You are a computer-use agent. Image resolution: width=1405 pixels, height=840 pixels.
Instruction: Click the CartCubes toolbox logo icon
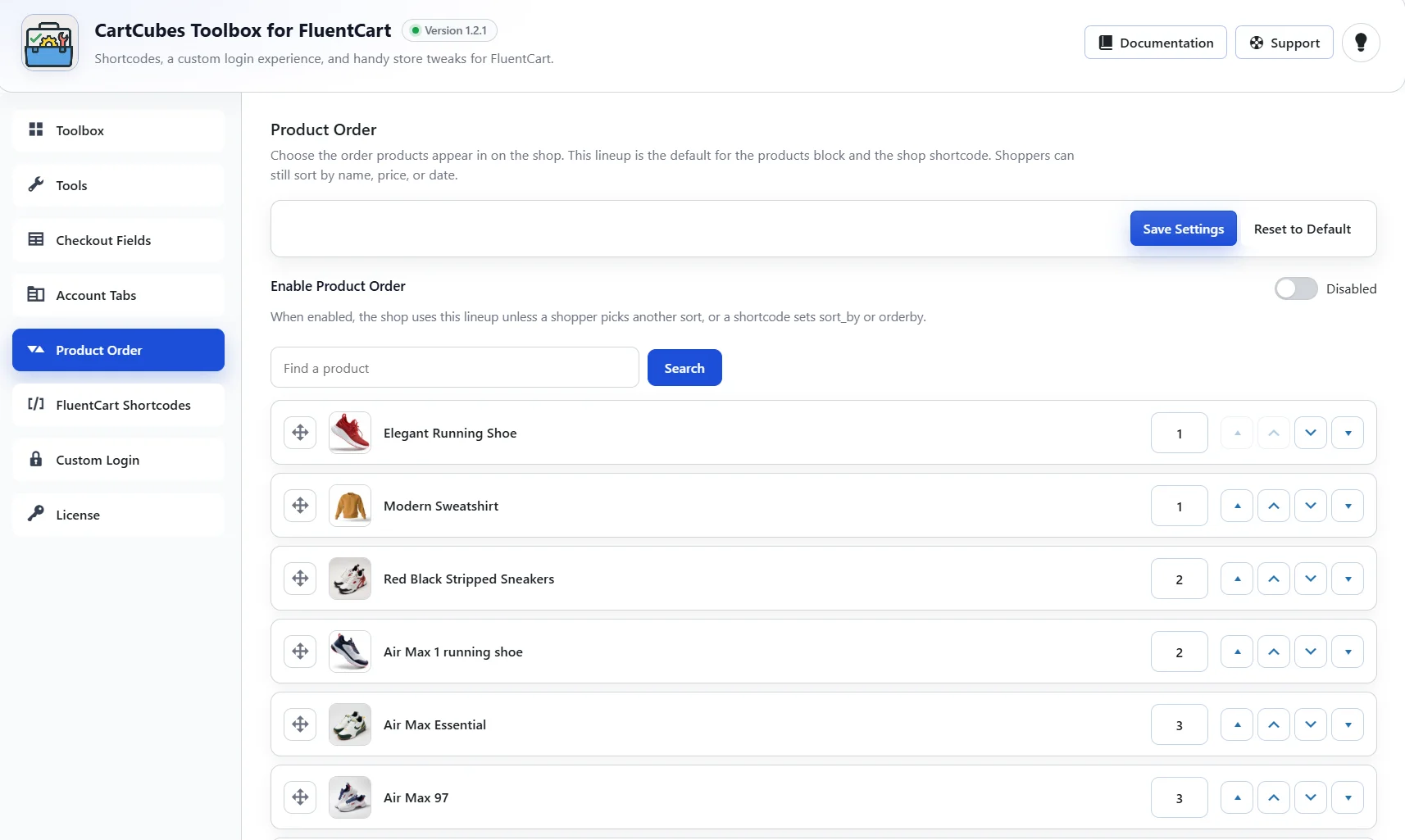(x=49, y=43)
